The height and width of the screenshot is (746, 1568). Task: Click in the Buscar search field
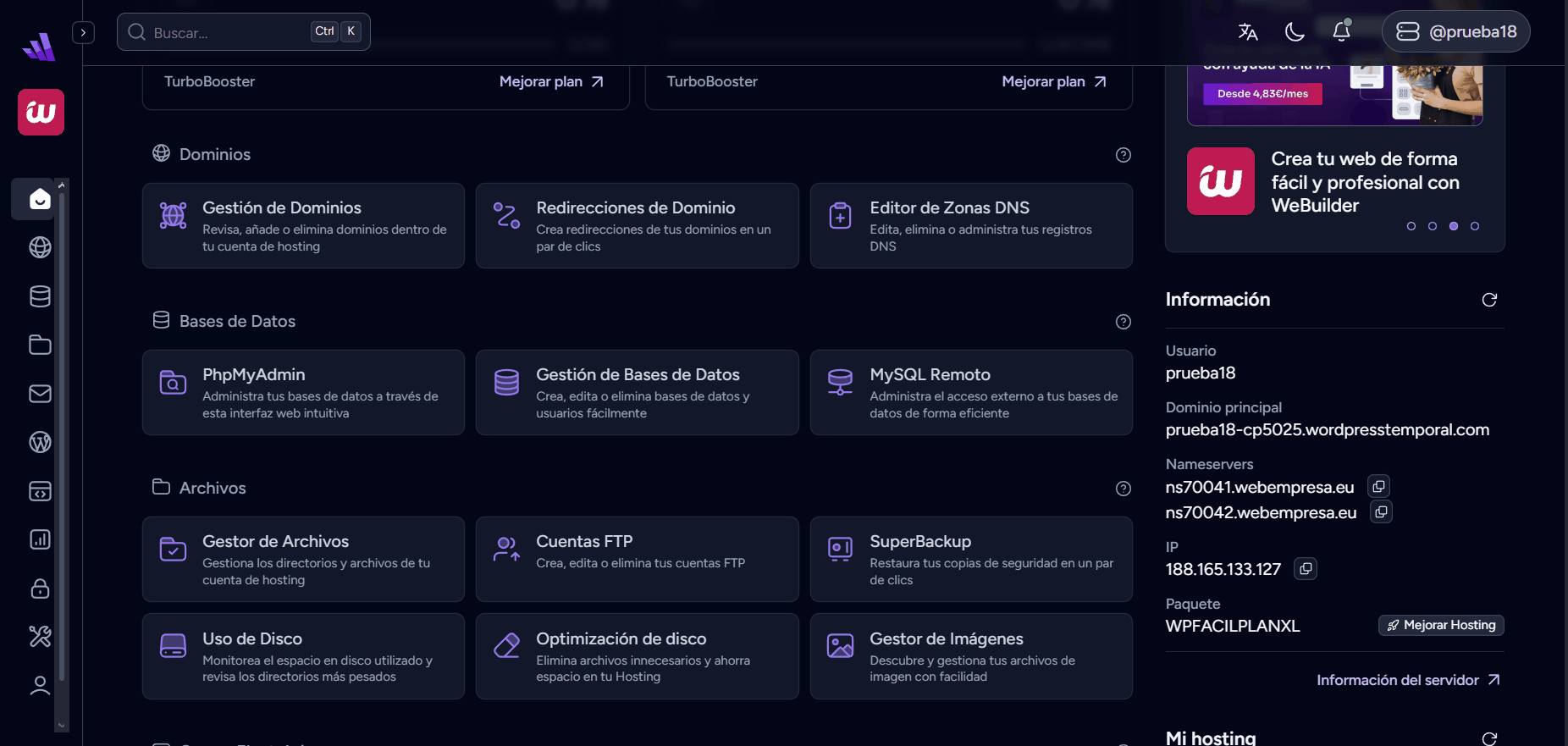(x=229, y=32)
